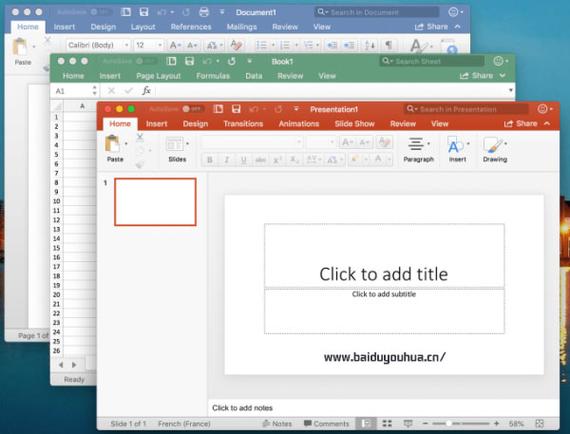
Task: Click fit slide to window icon in PowerPoint
Action: pyautogui.click(x=539, y=423)
